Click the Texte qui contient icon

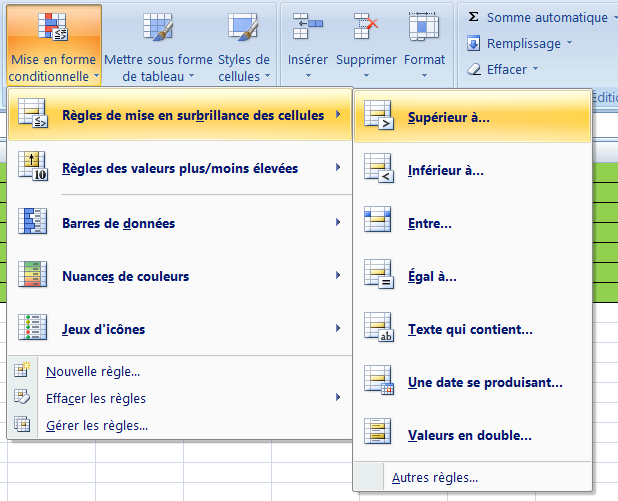click(x=379, y=327)
